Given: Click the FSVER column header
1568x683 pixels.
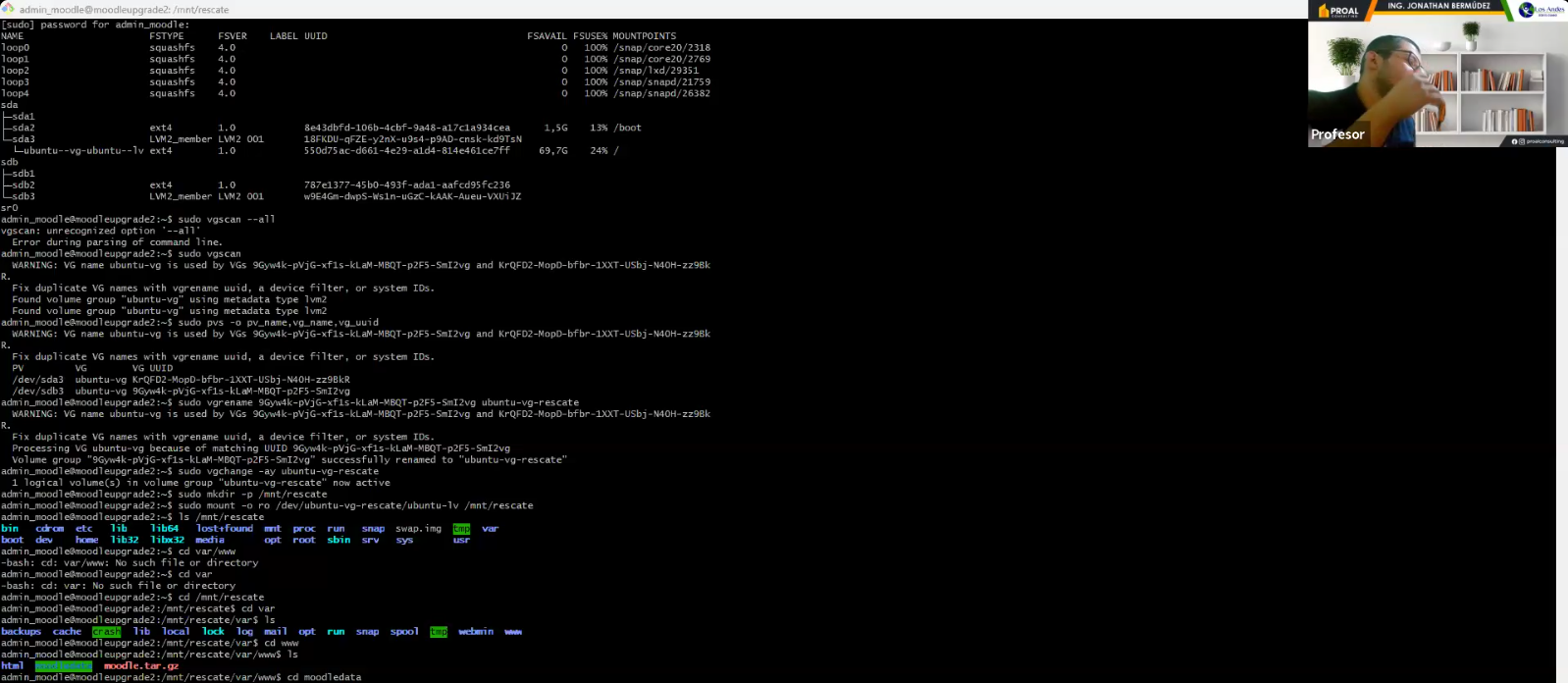Looking at the screenshot, I should click(233, 36).
